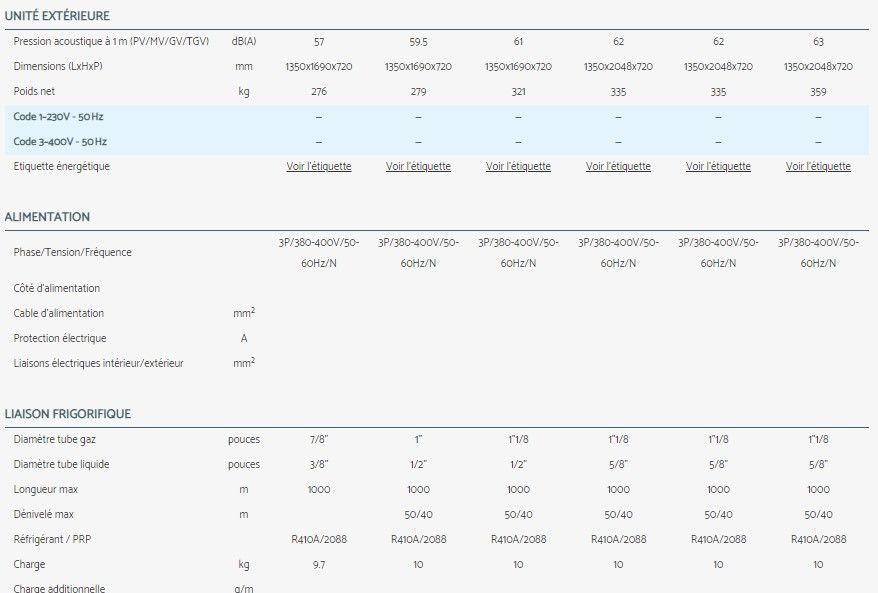Click the 'Diamètre tube gaz' row label
This screenshot has height=593, width=878.
click(56, 440)
